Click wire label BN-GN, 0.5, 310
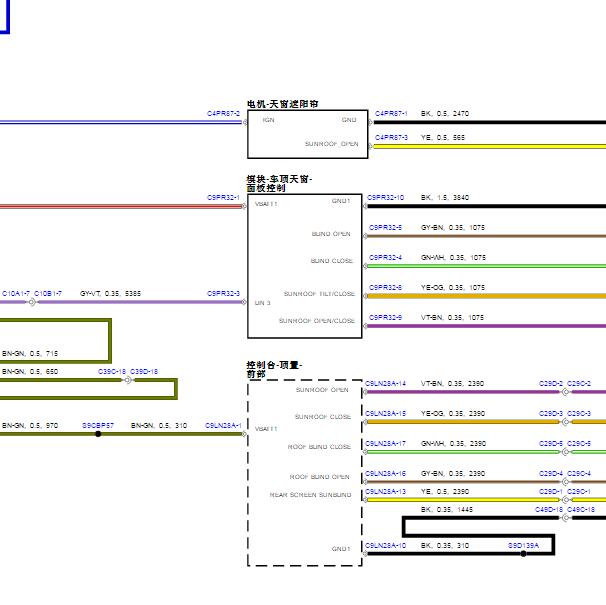 point(159,426)
